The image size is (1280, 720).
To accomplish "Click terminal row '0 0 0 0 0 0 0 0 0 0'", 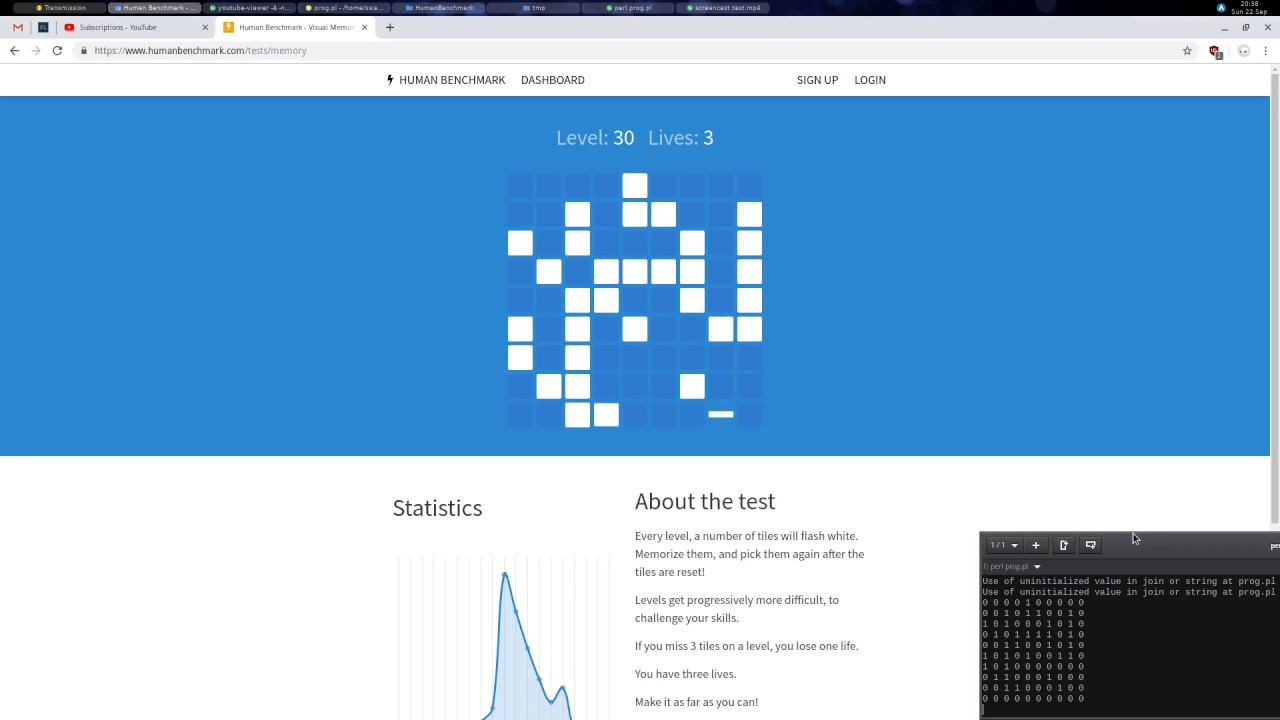I will pyautogui.click(x=1033, y=699).
